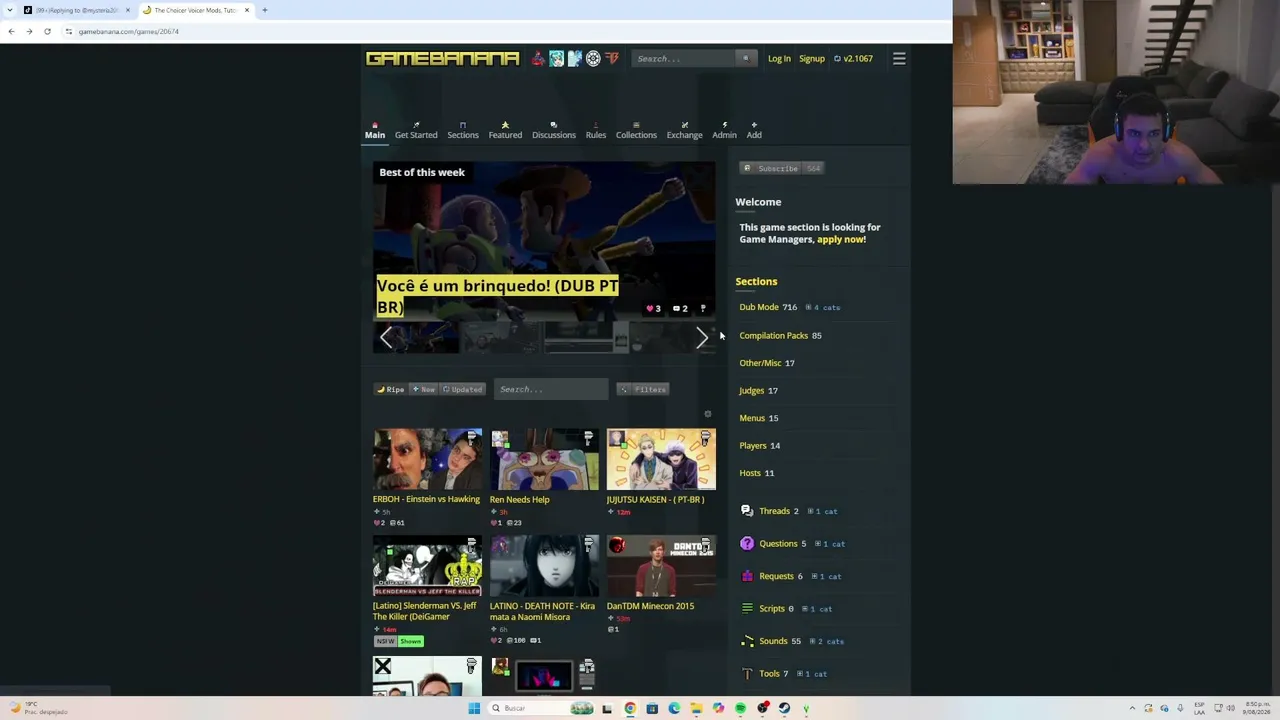Open the Compilation Packs section link

(773, 336)
